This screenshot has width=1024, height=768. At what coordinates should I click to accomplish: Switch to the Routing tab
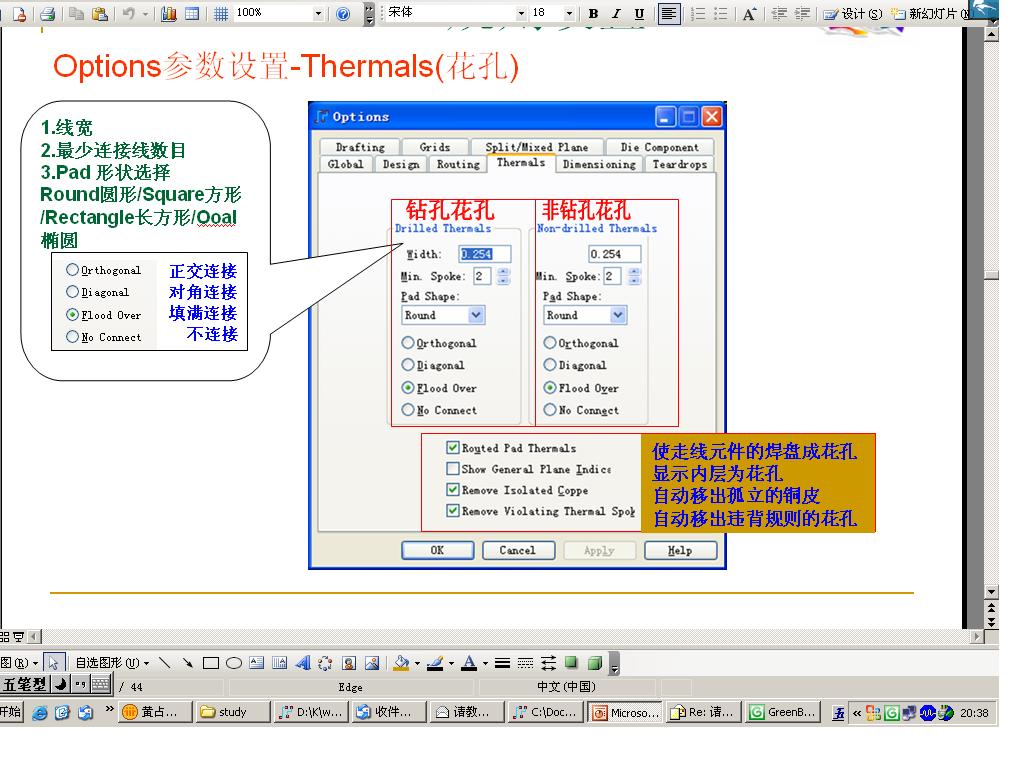[x=458, y=164]
